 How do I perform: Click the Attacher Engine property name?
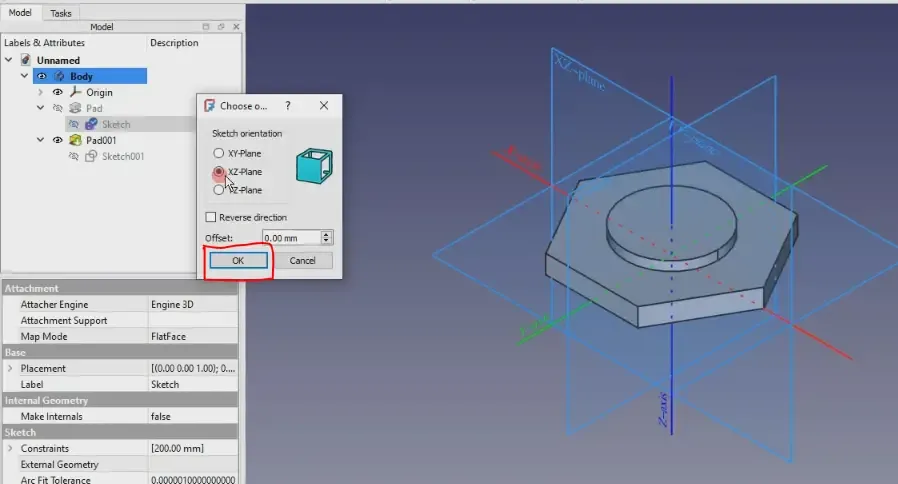coord(54,305)
